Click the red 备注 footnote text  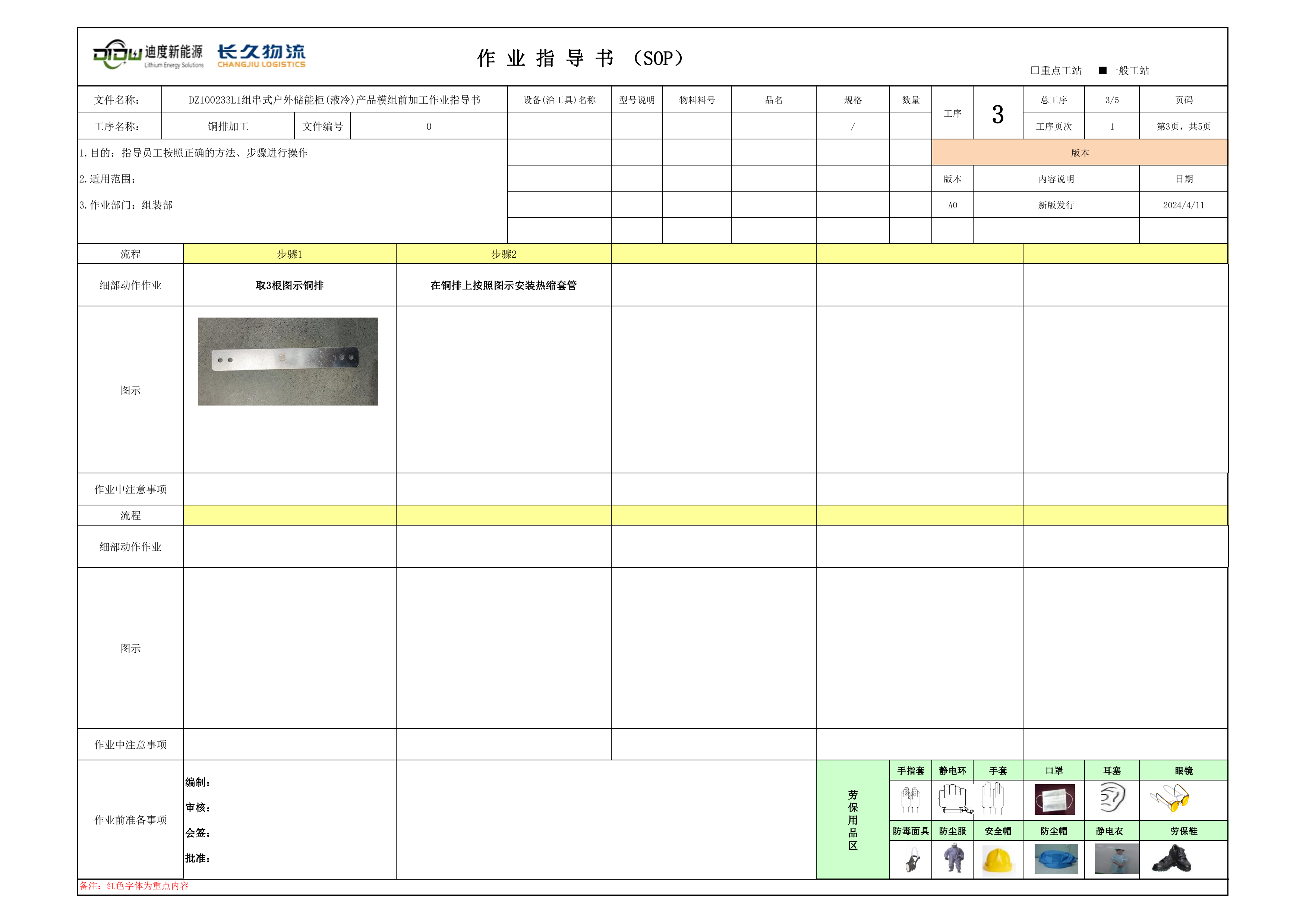(x=134, y=886)
